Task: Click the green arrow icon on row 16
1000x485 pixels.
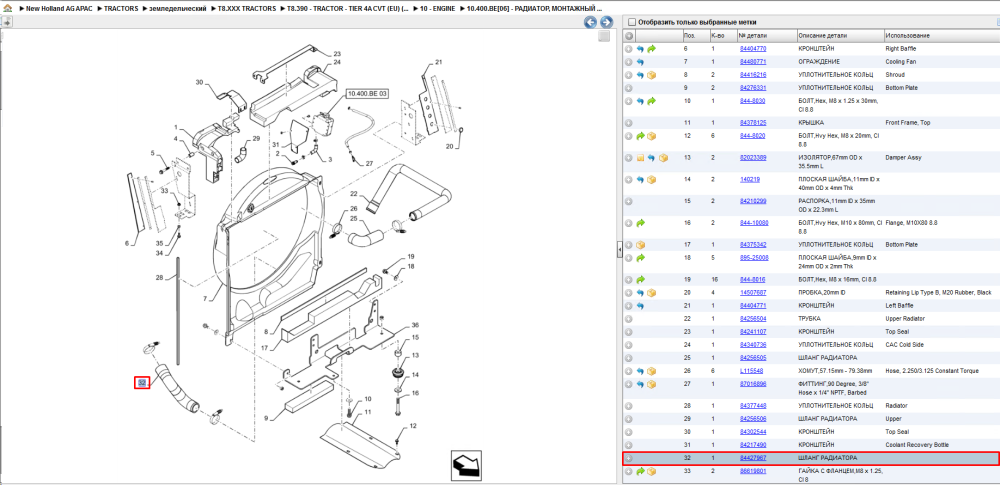Action: pos(640,223)
